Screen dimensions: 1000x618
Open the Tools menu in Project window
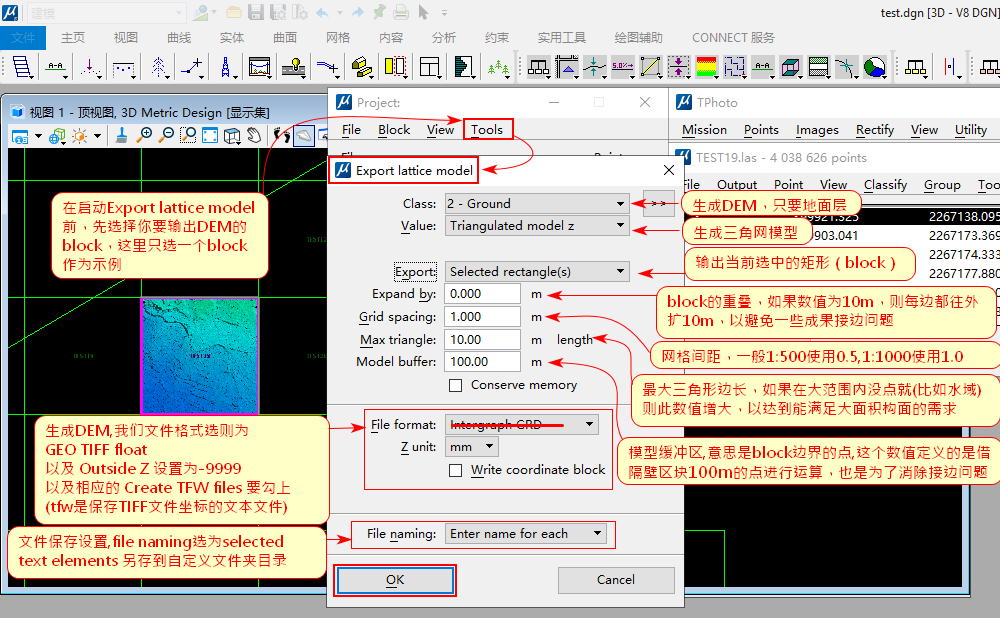click(487, 129)
